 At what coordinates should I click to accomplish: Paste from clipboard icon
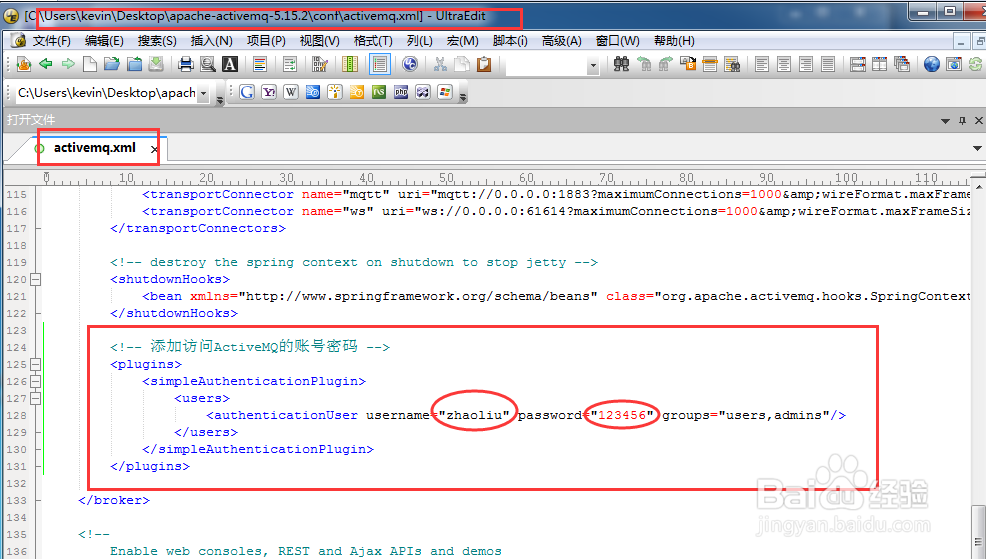click(x=484, y=64)
